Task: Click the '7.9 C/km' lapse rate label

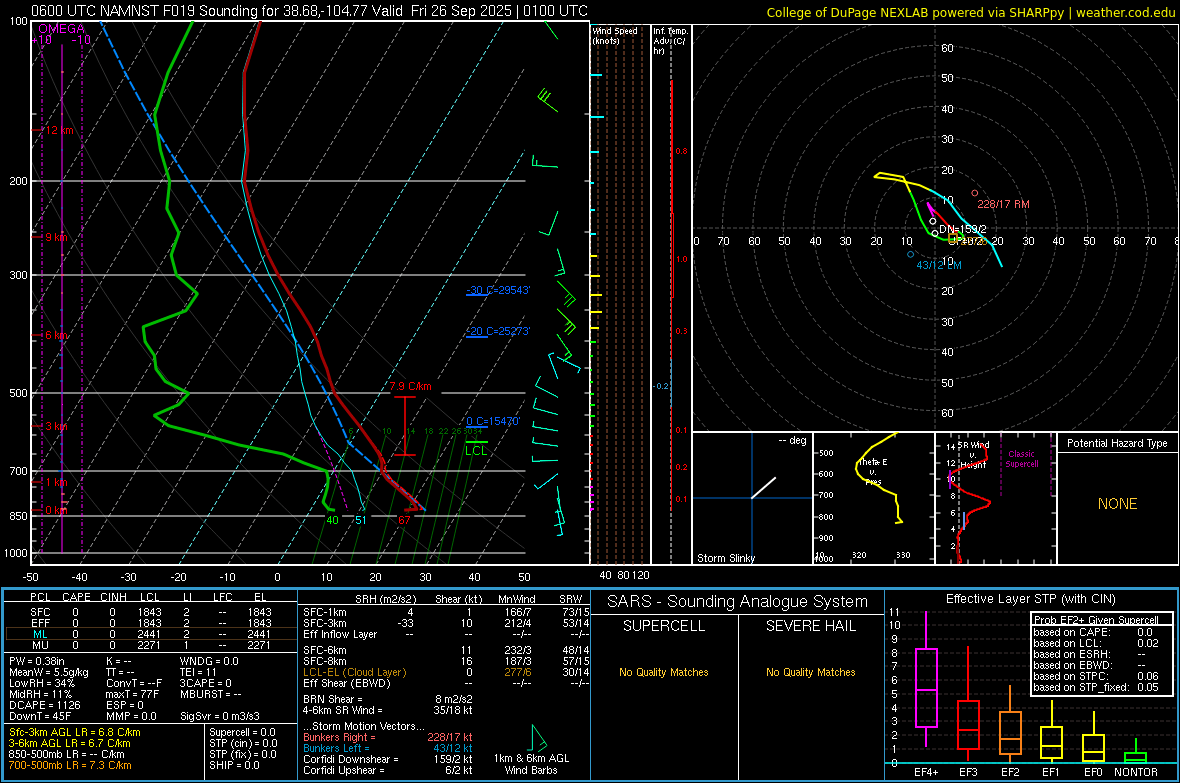Action: 410,386
